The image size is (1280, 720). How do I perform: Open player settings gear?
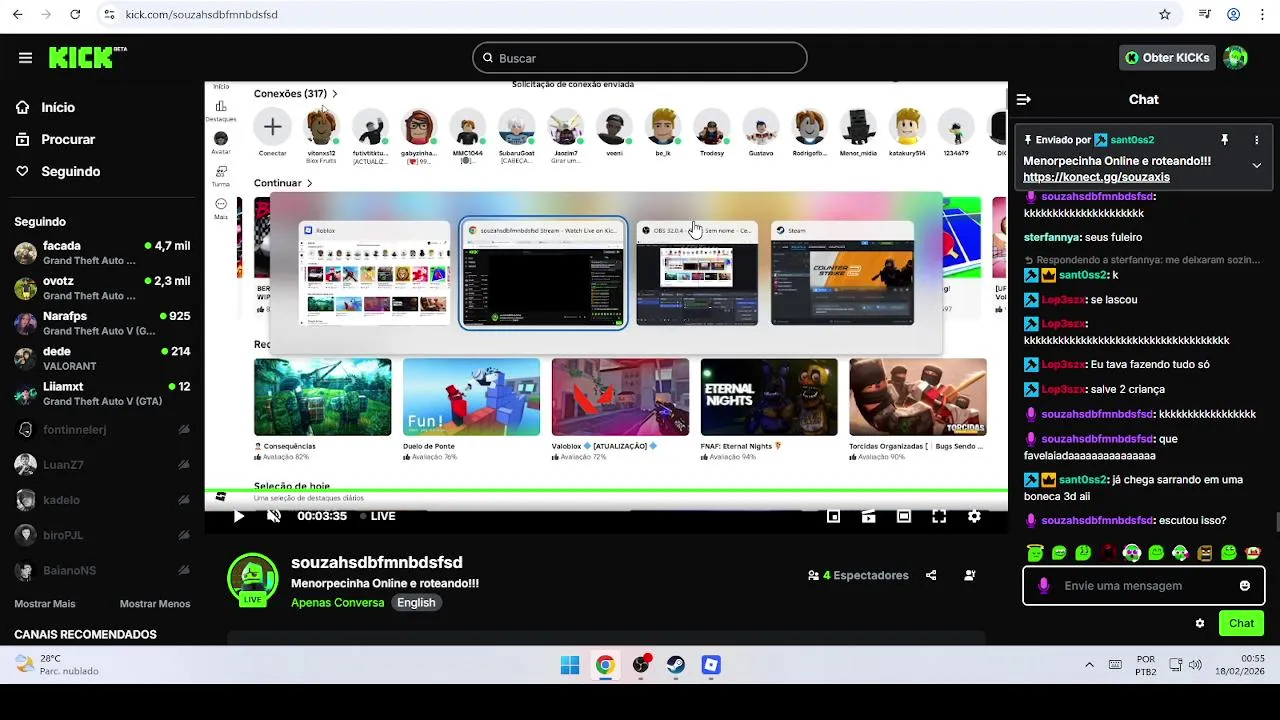point(974,516)
